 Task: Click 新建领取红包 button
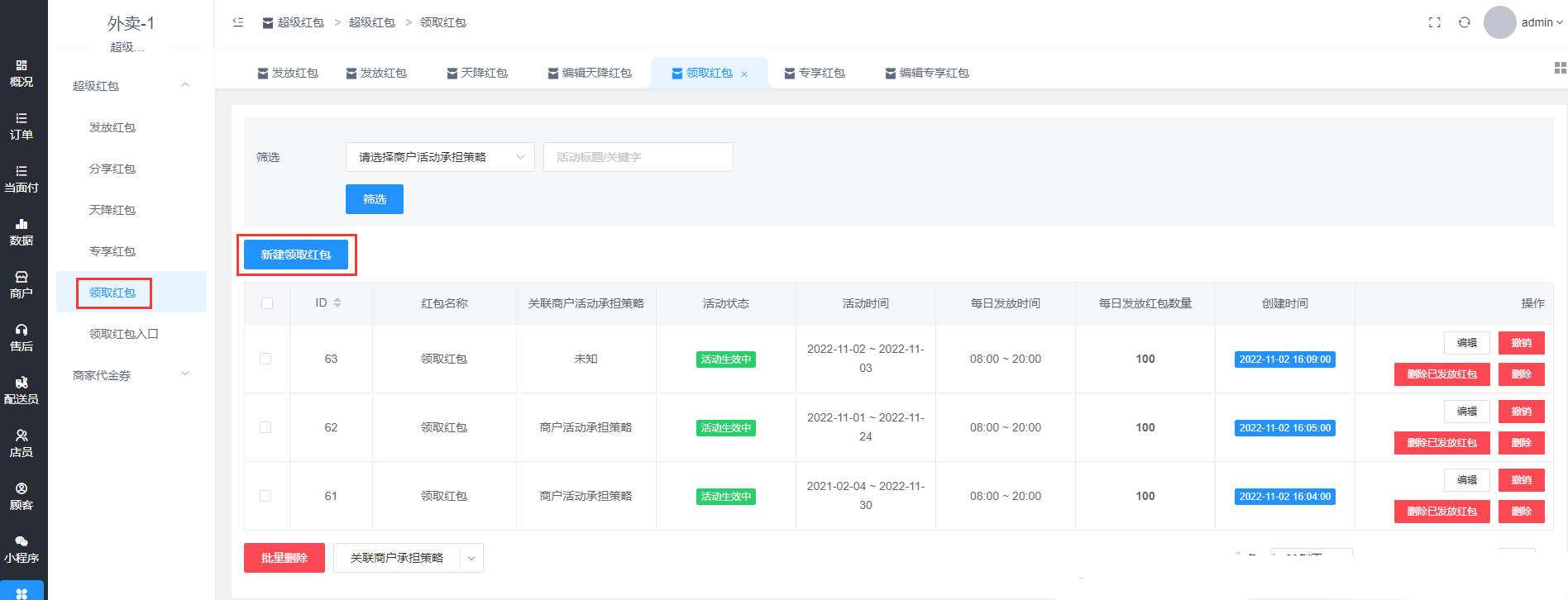click(296, 255)
